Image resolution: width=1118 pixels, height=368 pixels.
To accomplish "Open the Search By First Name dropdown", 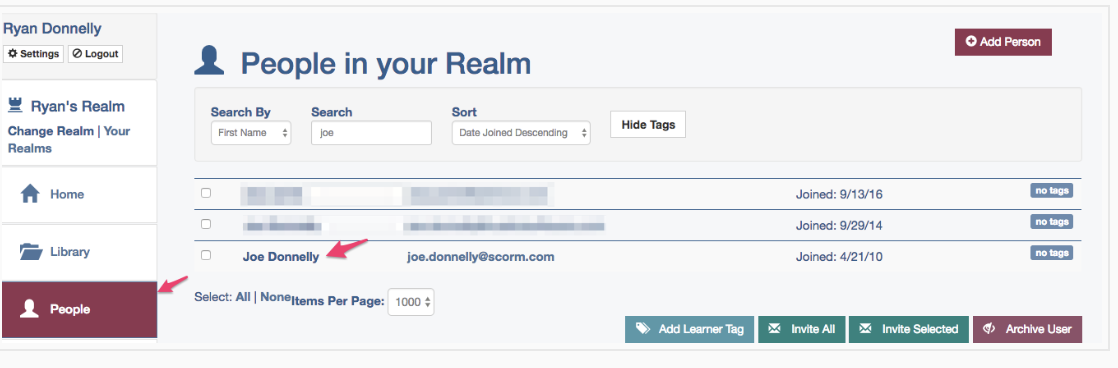I will (x=251, y=133).
